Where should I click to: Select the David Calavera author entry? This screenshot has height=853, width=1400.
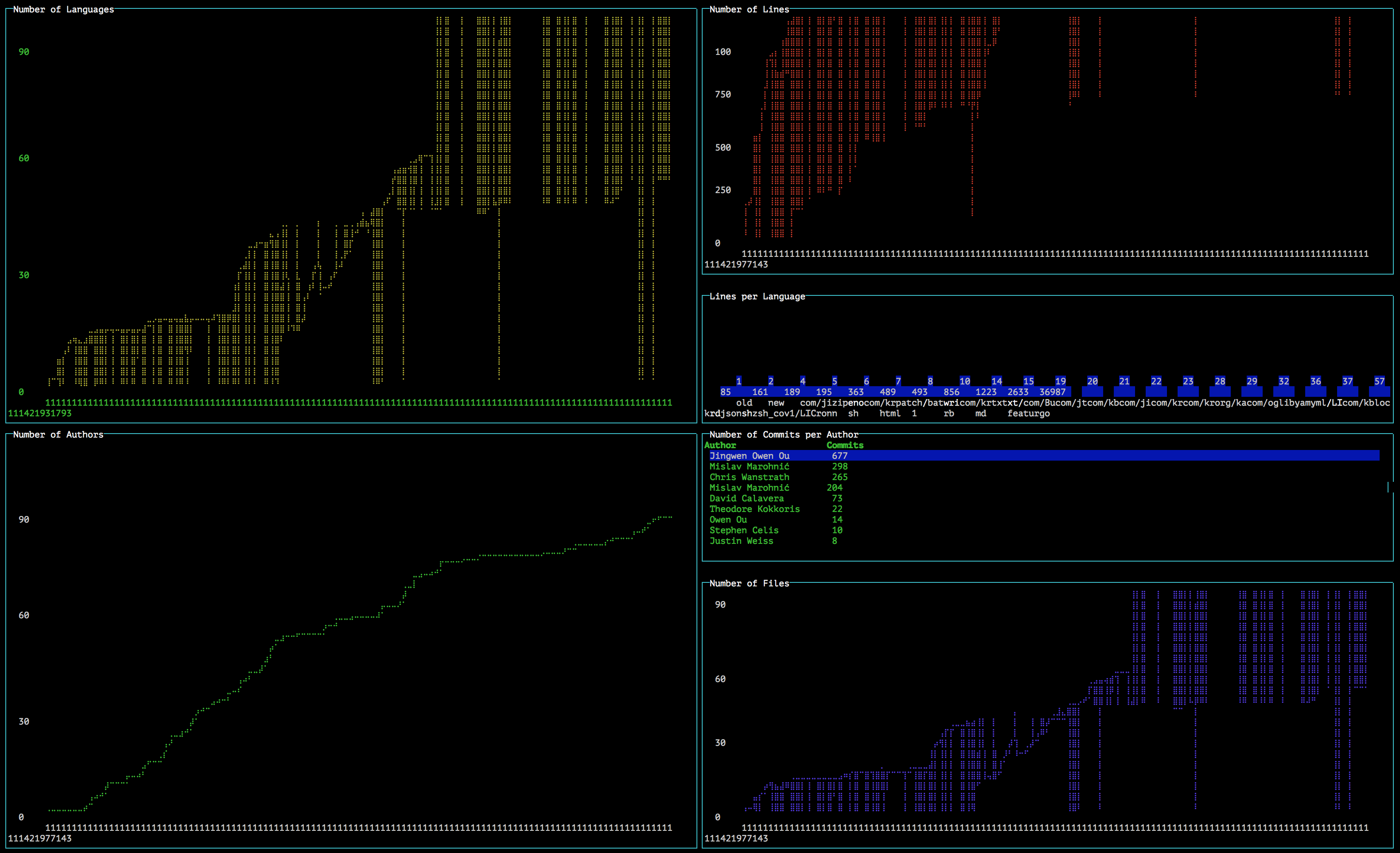coord(746,498)
